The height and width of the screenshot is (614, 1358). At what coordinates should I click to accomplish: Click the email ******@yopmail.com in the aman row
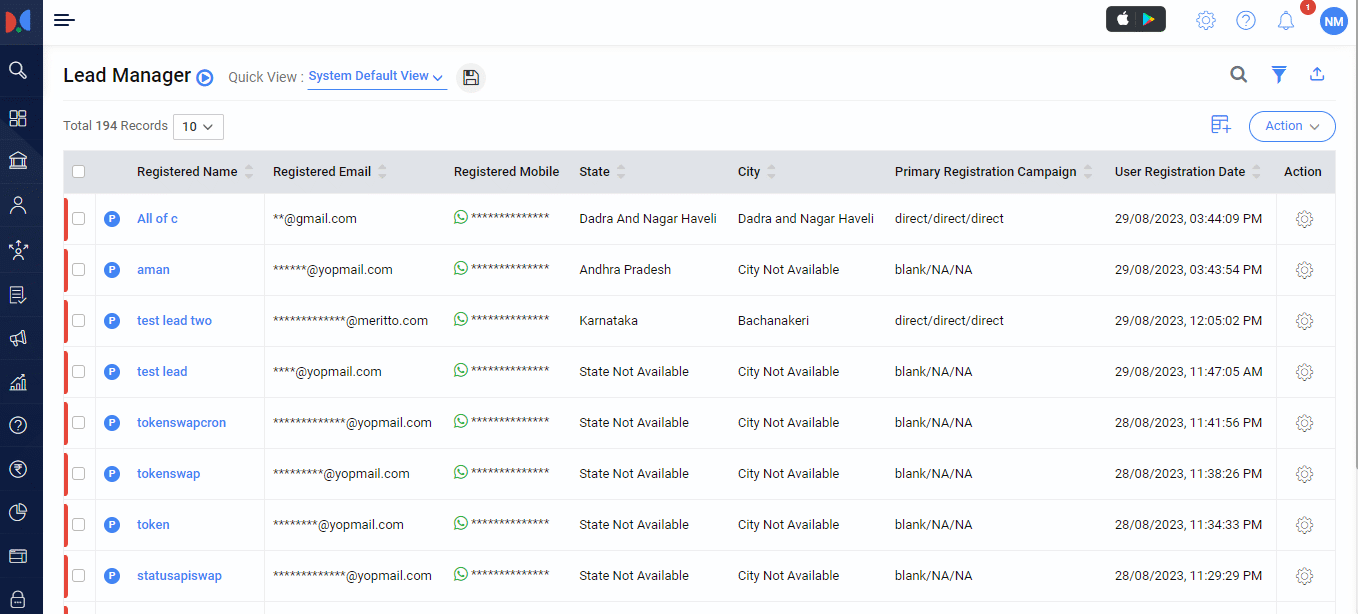coord(332,269)
